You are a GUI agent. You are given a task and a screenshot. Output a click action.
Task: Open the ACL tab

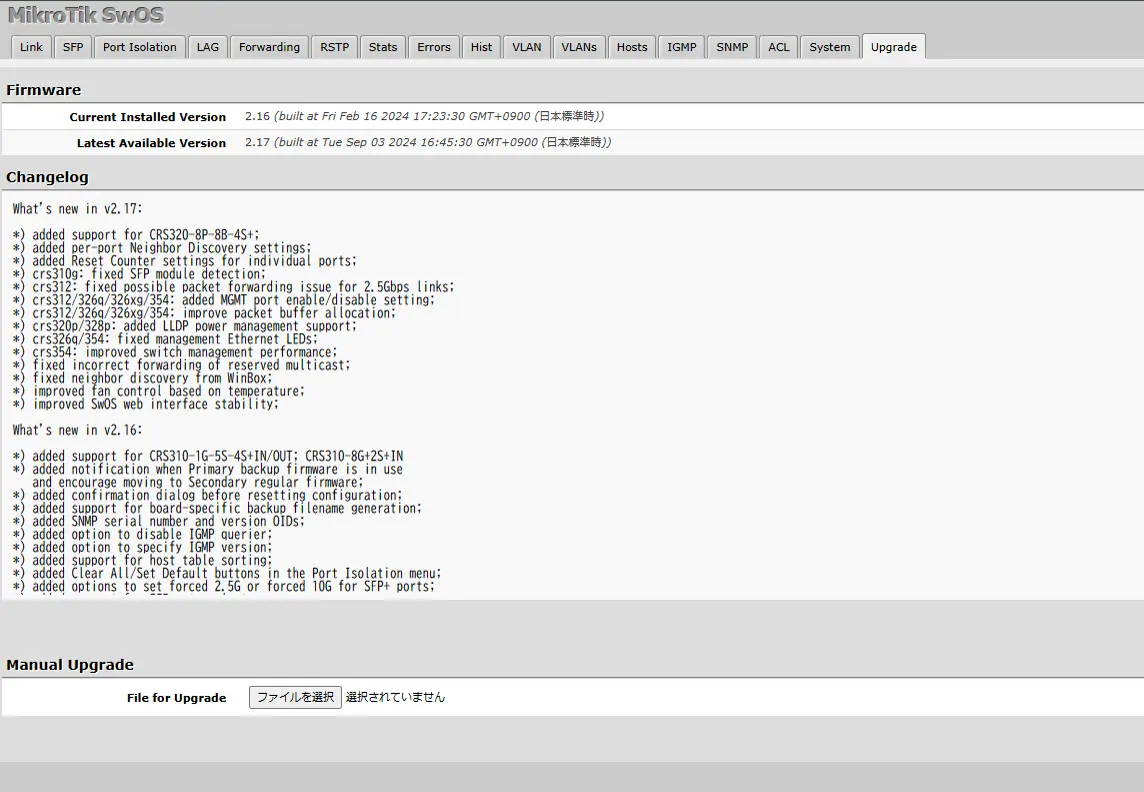point(779,47)
